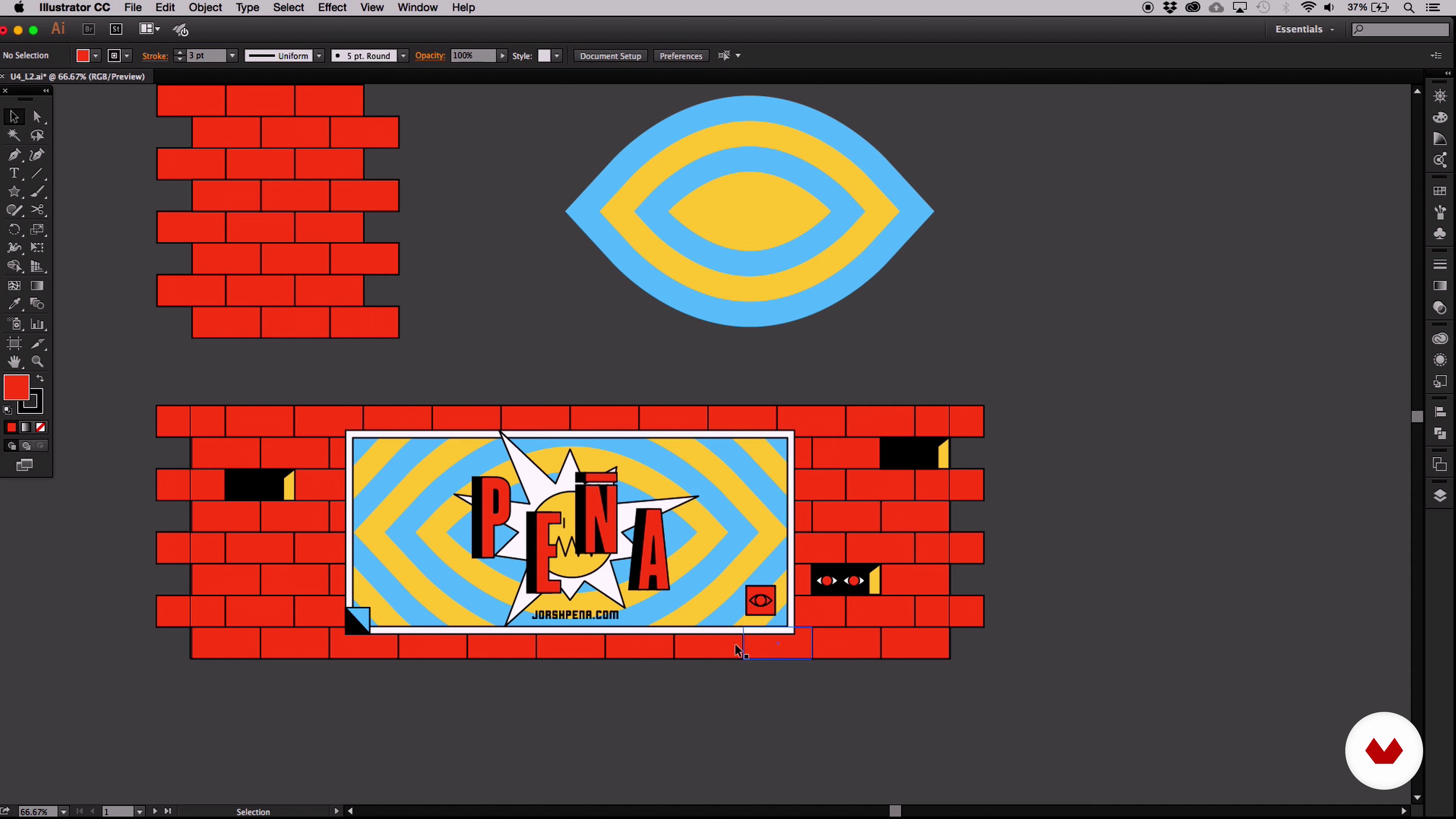Open the Effect menu

[332, 7]
